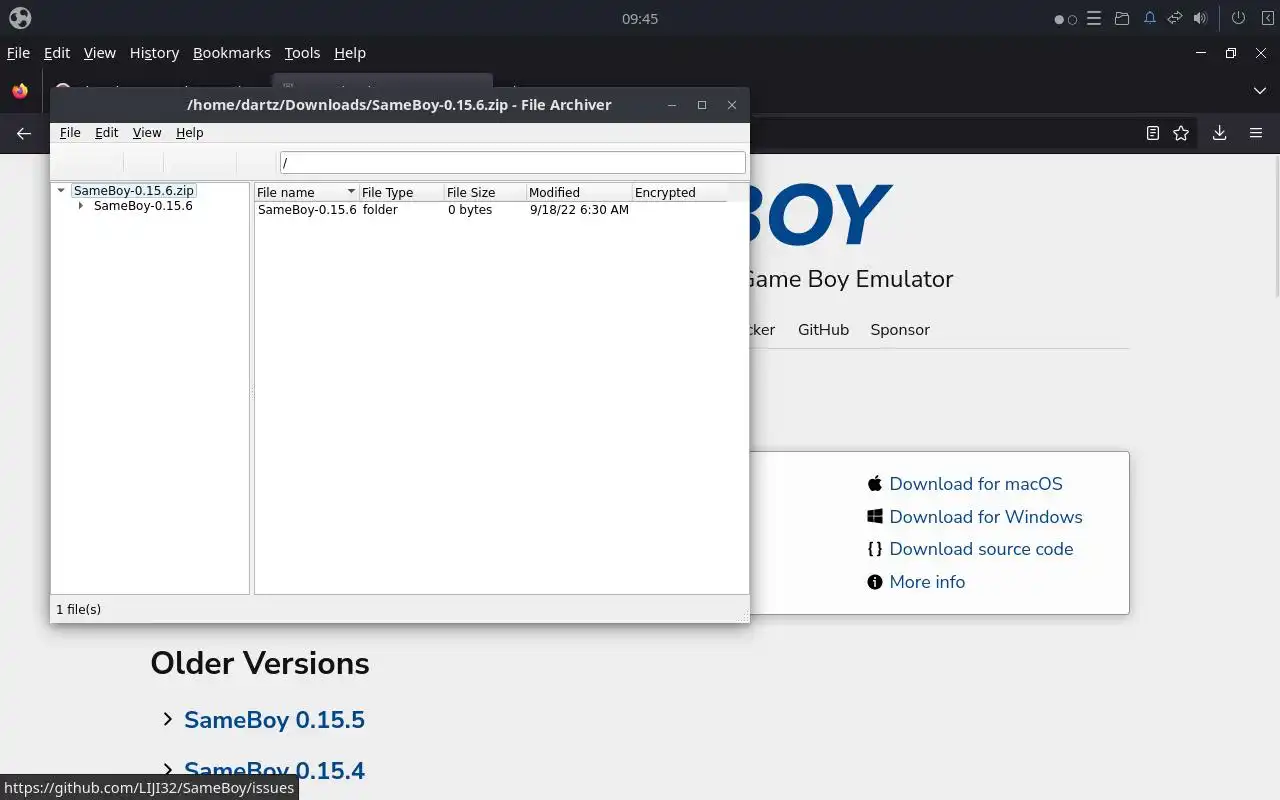Open the network arrows tray icon
The height and width of the screenshot is (800, 1280).
[1175, 18]
